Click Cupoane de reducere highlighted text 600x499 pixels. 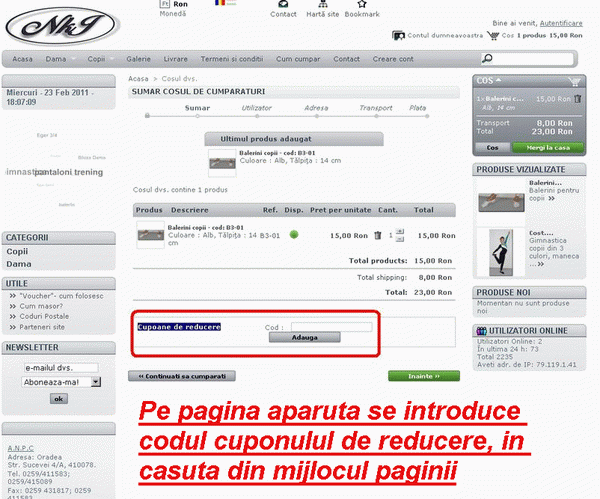[x=179, y=327]
